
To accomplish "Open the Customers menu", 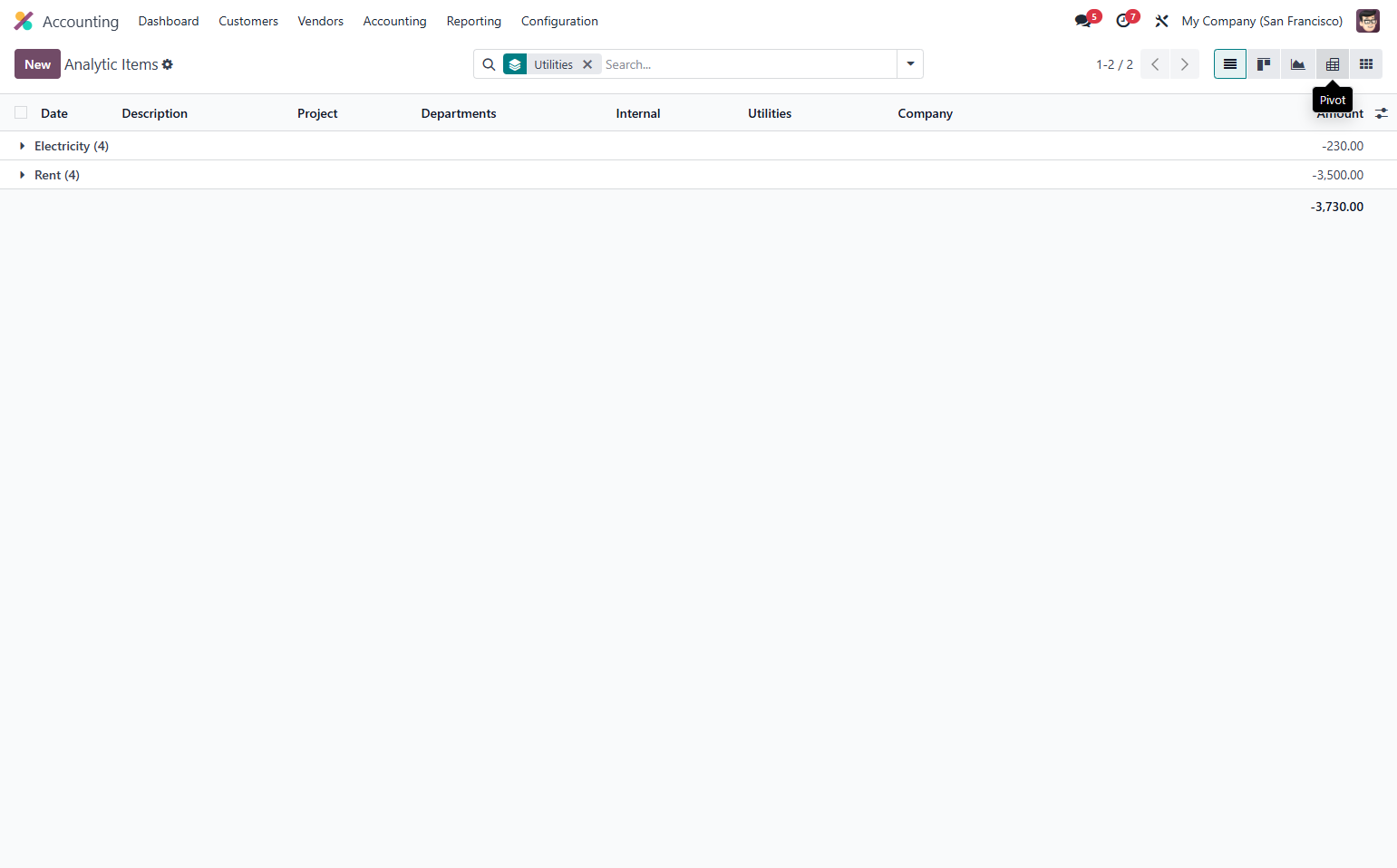I will click(248, 21).
